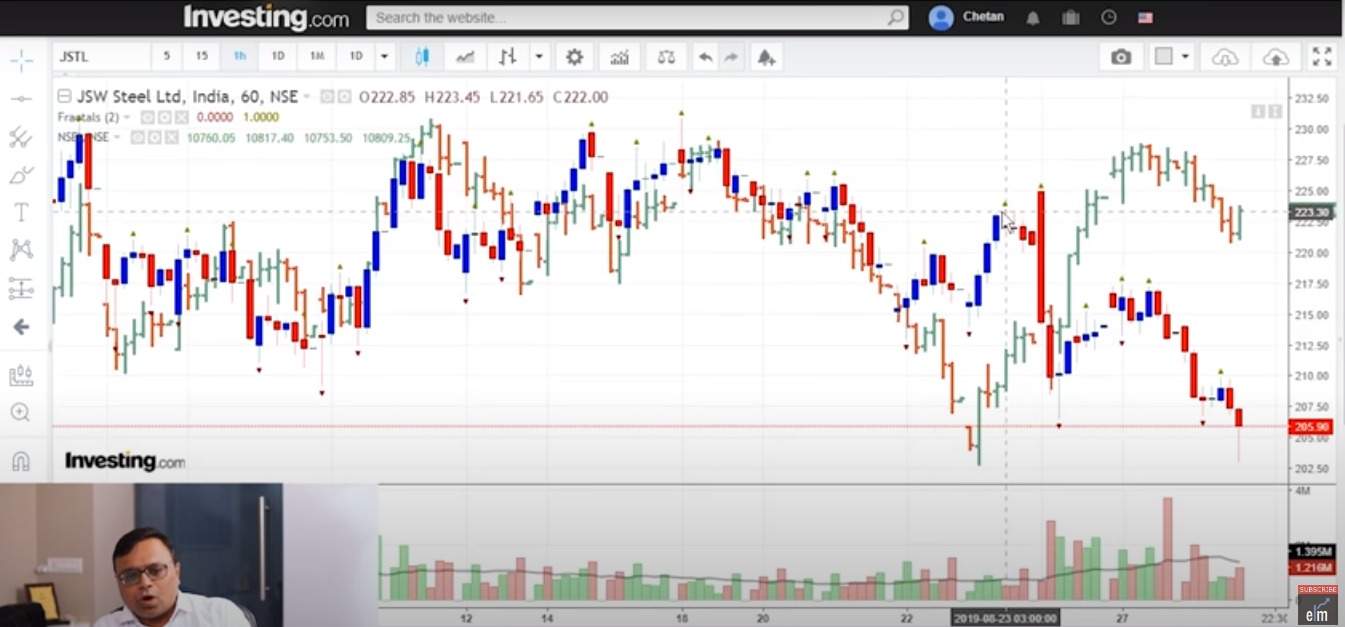Open the extra intervals dropdown arrow
Image resolution: width=1345 pixels, height=627 pixels.
(384, 57)
